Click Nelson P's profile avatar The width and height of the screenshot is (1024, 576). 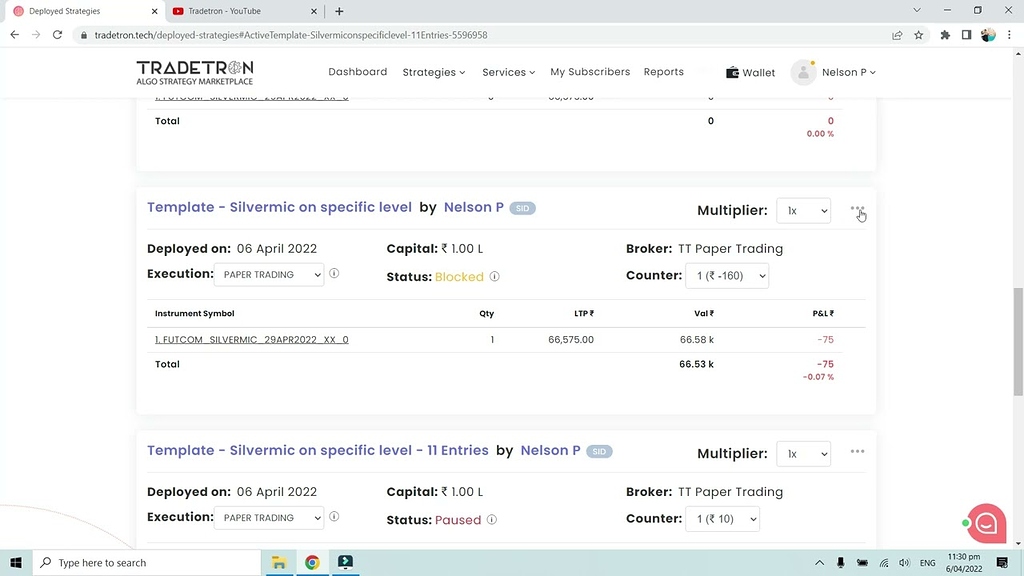point(803,72)
